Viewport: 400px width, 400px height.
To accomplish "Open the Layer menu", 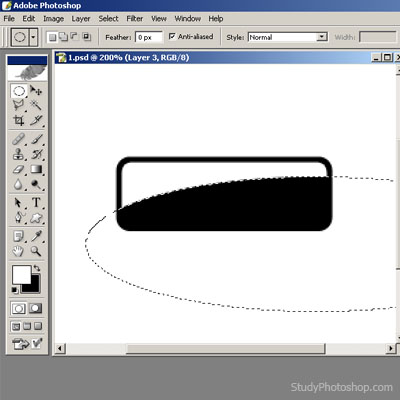I will [x=81, y=19].
